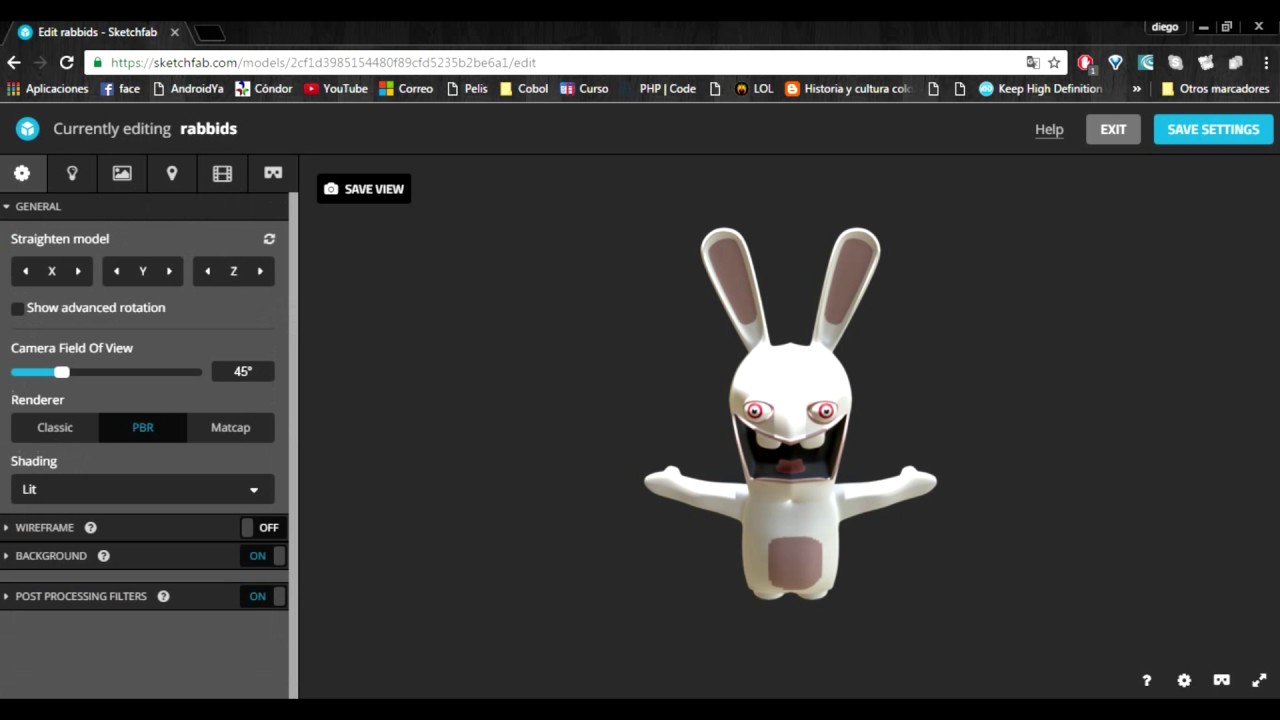Open the Lighting lightbulb tab
The width and height of the screenshot is (1280, 720).
click(x=72, y=173)
